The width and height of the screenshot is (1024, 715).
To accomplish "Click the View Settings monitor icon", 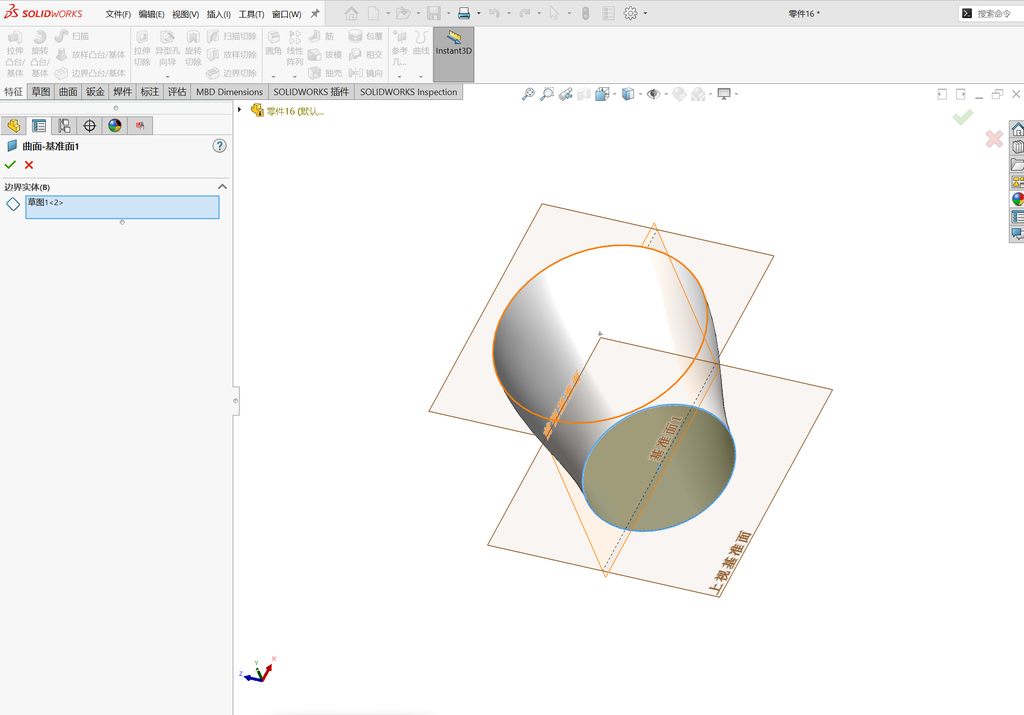I will (x=724, y=94).
